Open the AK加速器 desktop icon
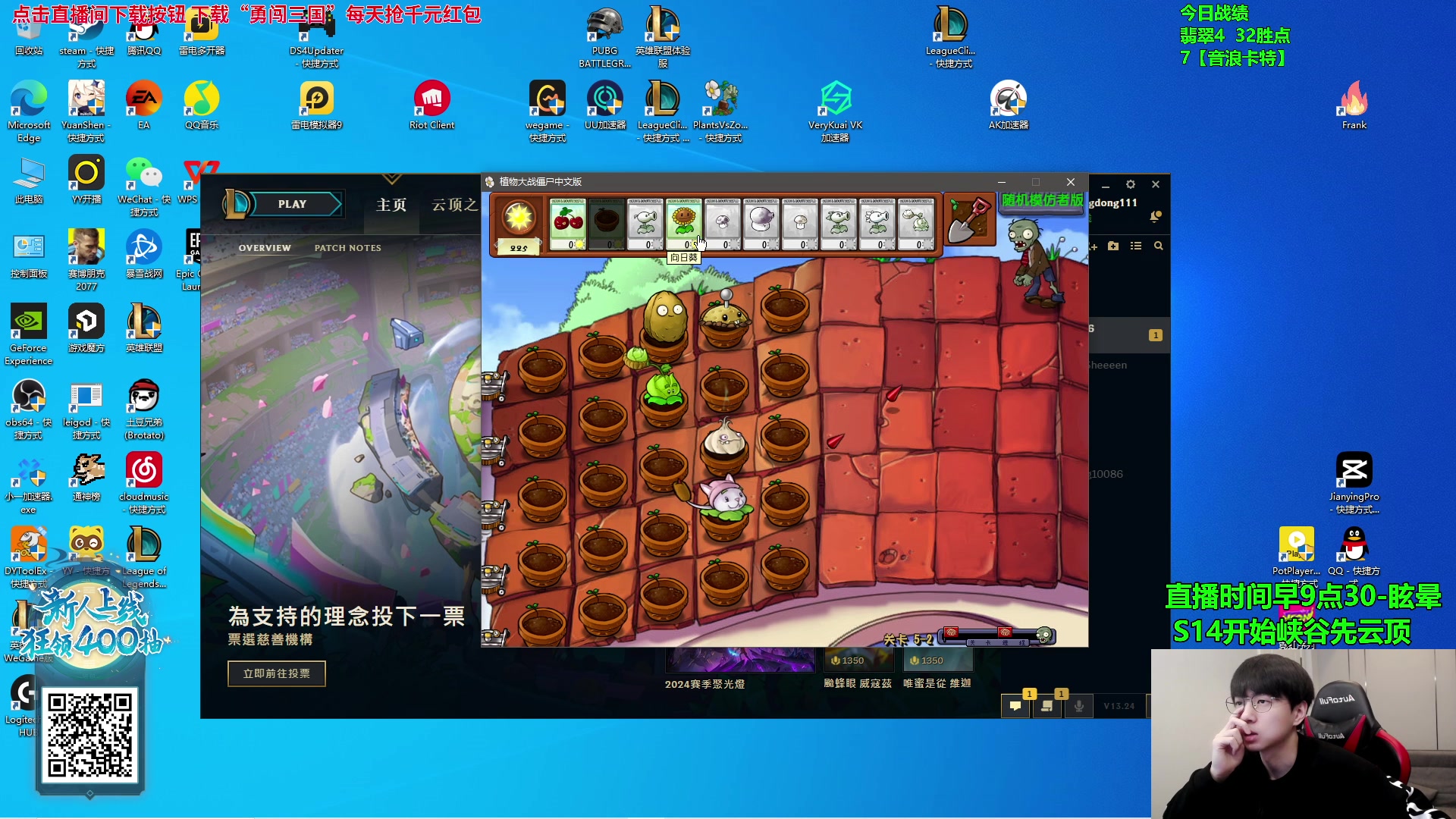Screen dimensions: 1456x819 coord(1009,105)
